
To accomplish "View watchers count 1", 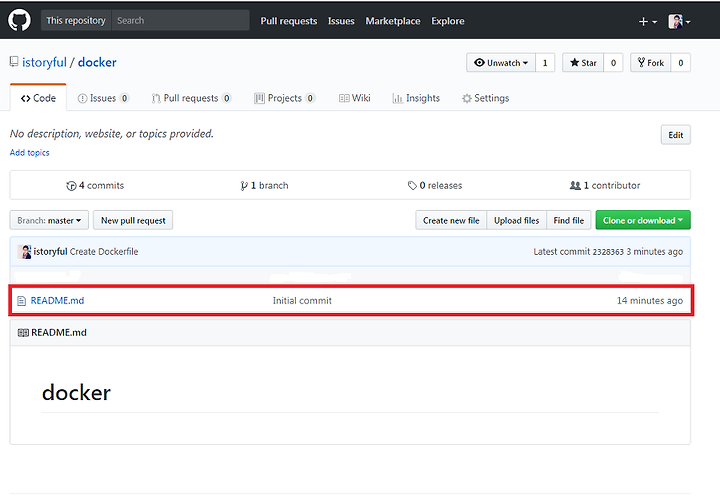I will (x=545, y=63).
